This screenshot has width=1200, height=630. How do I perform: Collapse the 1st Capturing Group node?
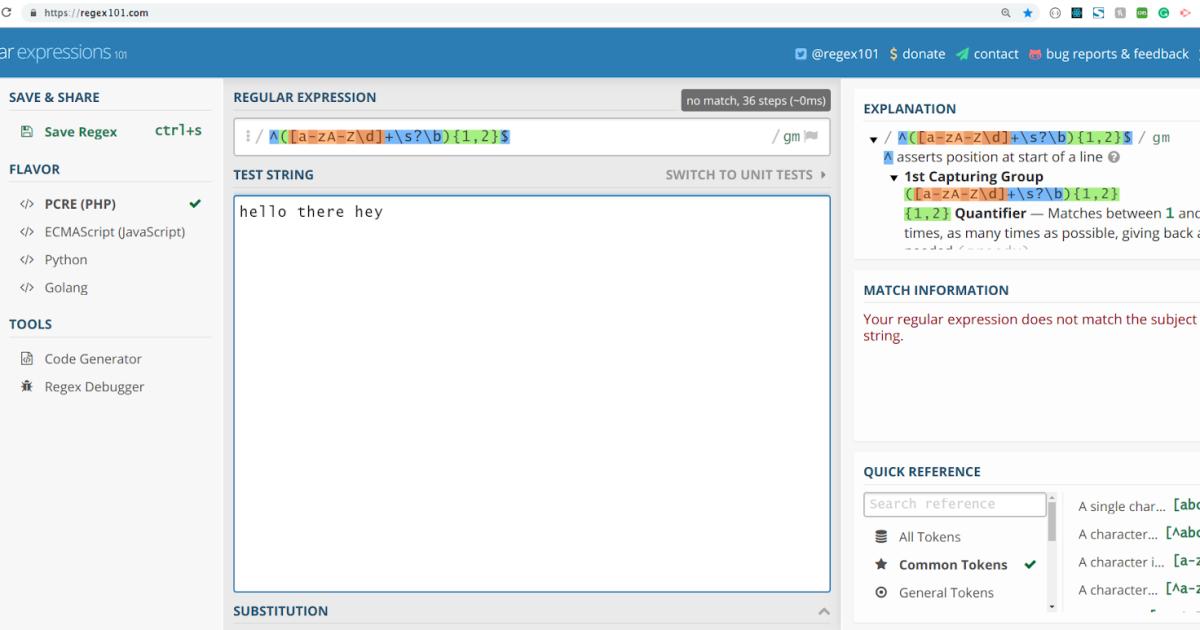tap(895, 178)
